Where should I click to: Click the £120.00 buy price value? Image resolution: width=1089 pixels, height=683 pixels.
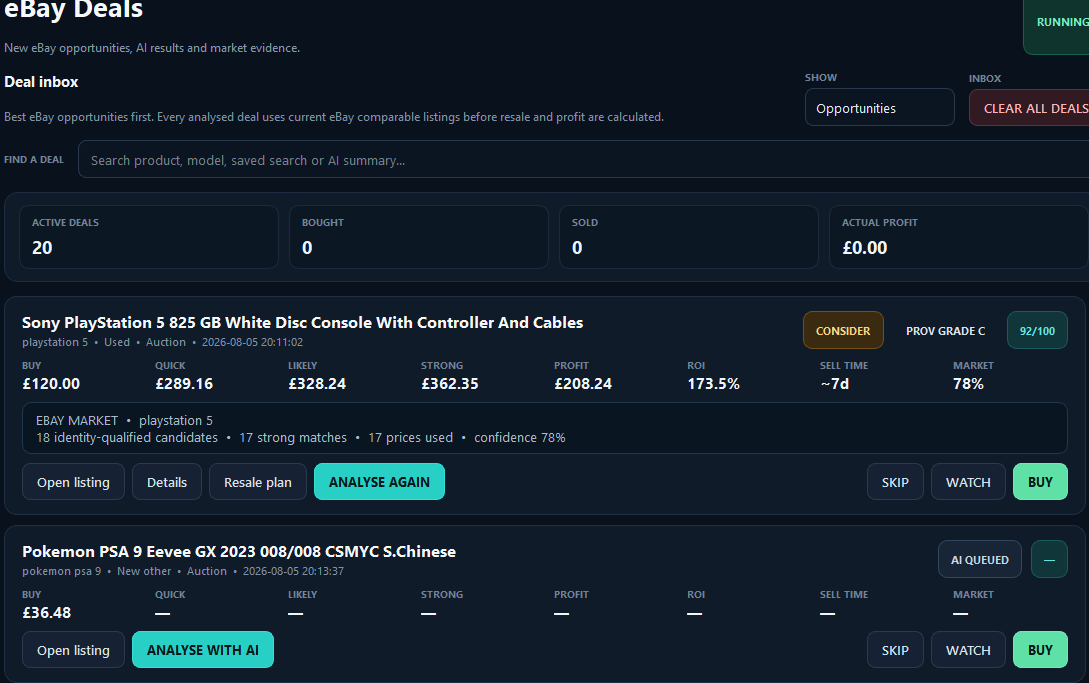point(51,384)
